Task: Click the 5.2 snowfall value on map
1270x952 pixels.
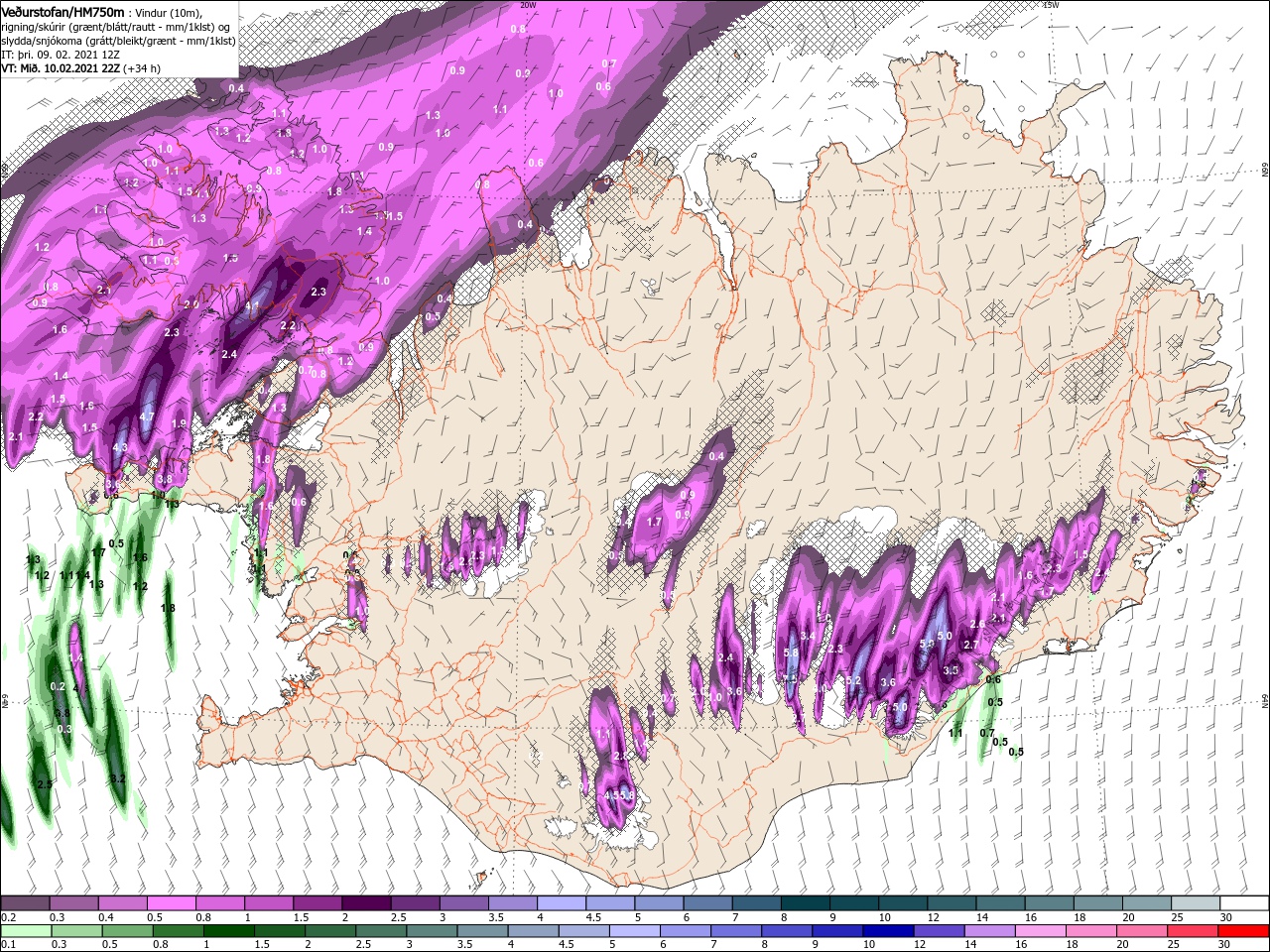Action: click(x=853, y=680)
